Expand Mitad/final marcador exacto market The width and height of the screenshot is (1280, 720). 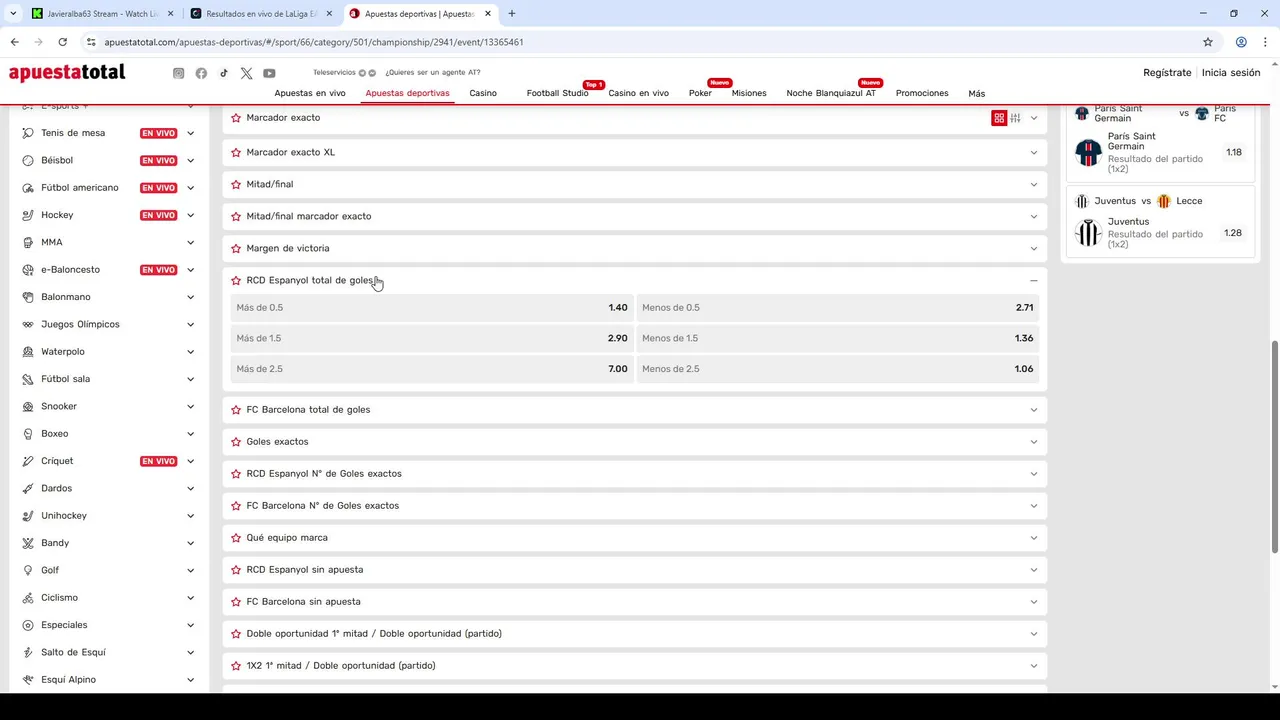point(1034,216)
